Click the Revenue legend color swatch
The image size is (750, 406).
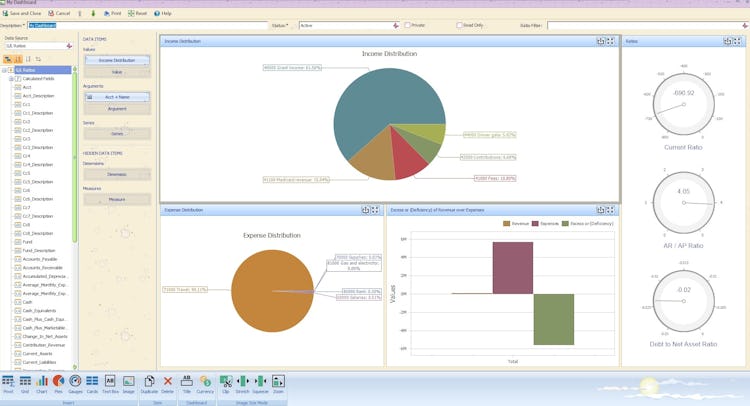(x=506, y=224)
